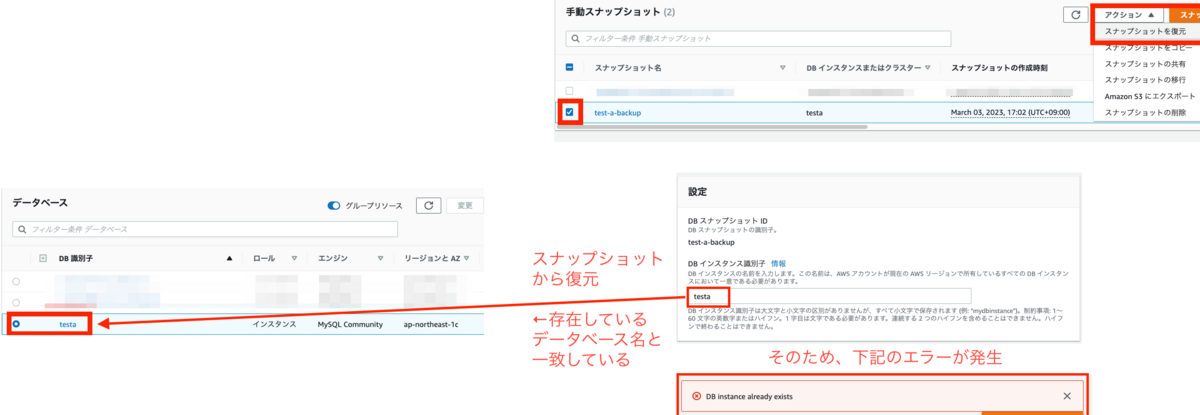Image resolution: width=1200 pixels, height=415 pixels.
Task: Choose スナップショットの移行 from action menu
Action: pos(1147,80)
